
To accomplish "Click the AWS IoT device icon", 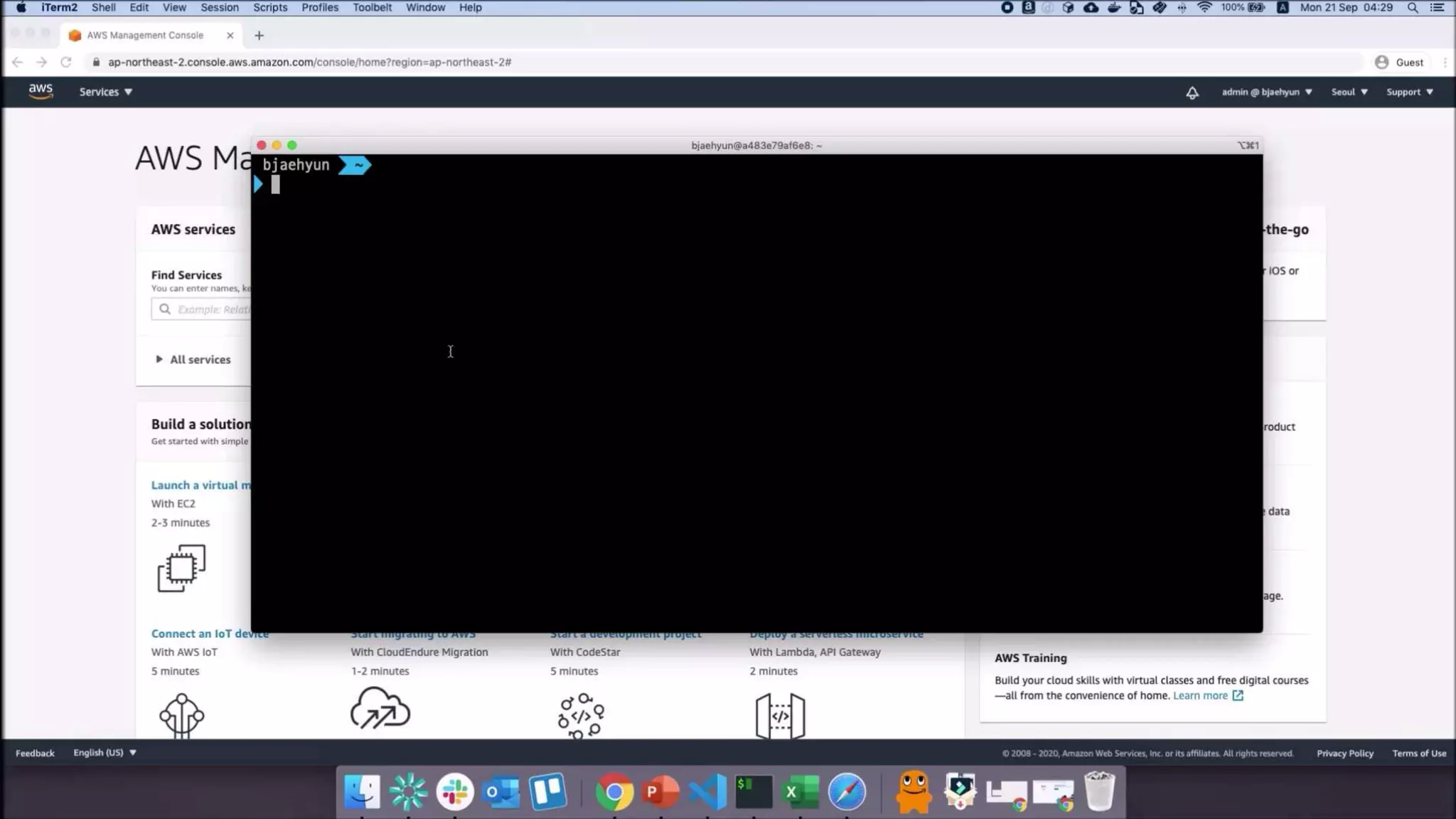I will tap(181, 716).
